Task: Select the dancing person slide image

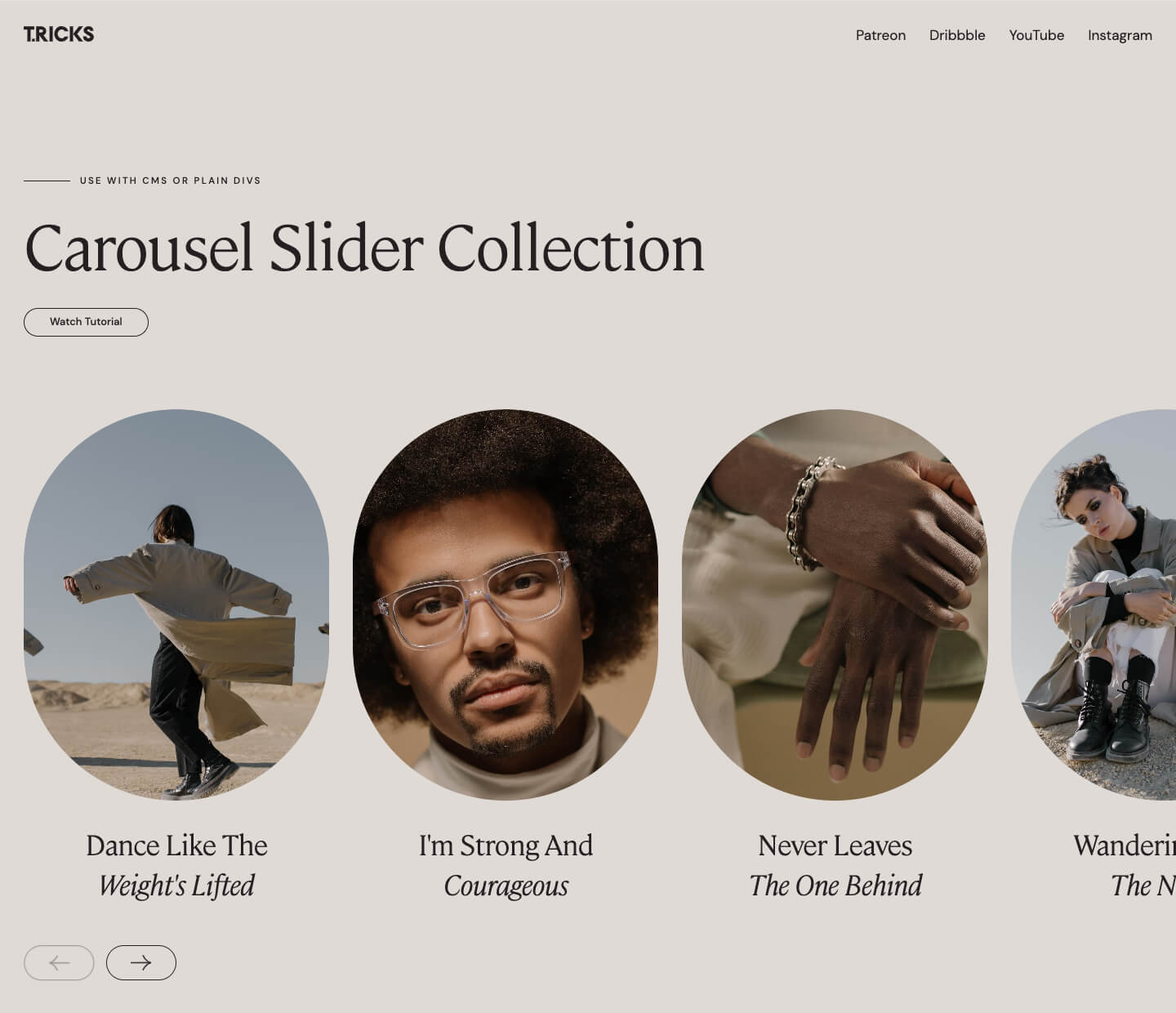Action: coord(176,605)
